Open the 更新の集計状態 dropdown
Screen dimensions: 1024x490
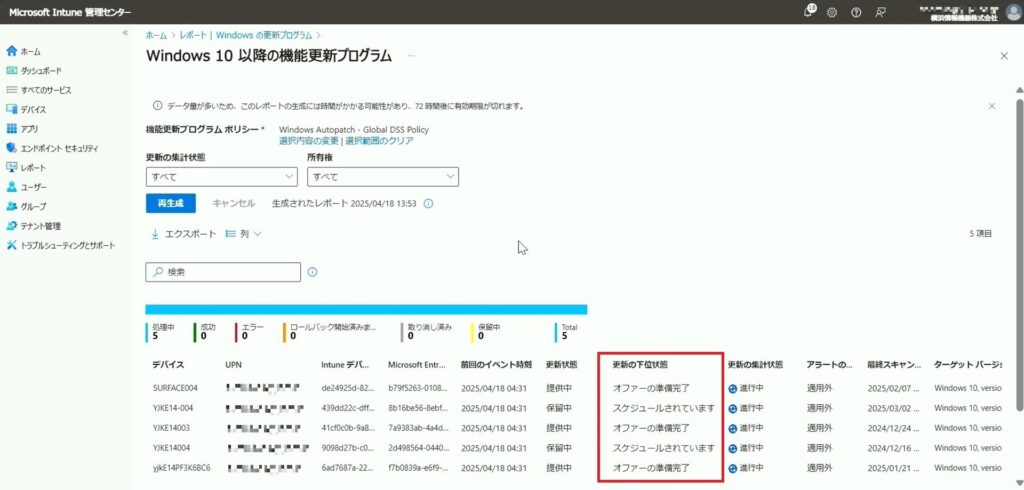pos(221,176)
